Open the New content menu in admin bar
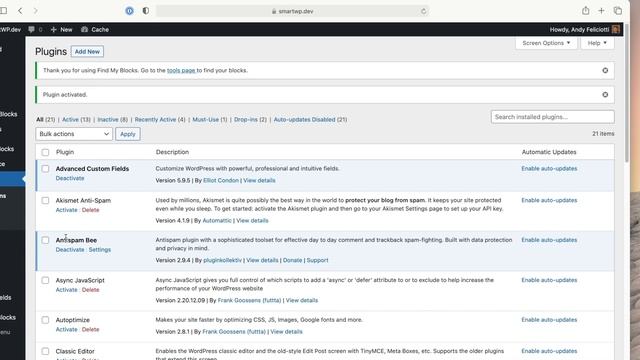640x360 pixels. click(x=62, y=29)
